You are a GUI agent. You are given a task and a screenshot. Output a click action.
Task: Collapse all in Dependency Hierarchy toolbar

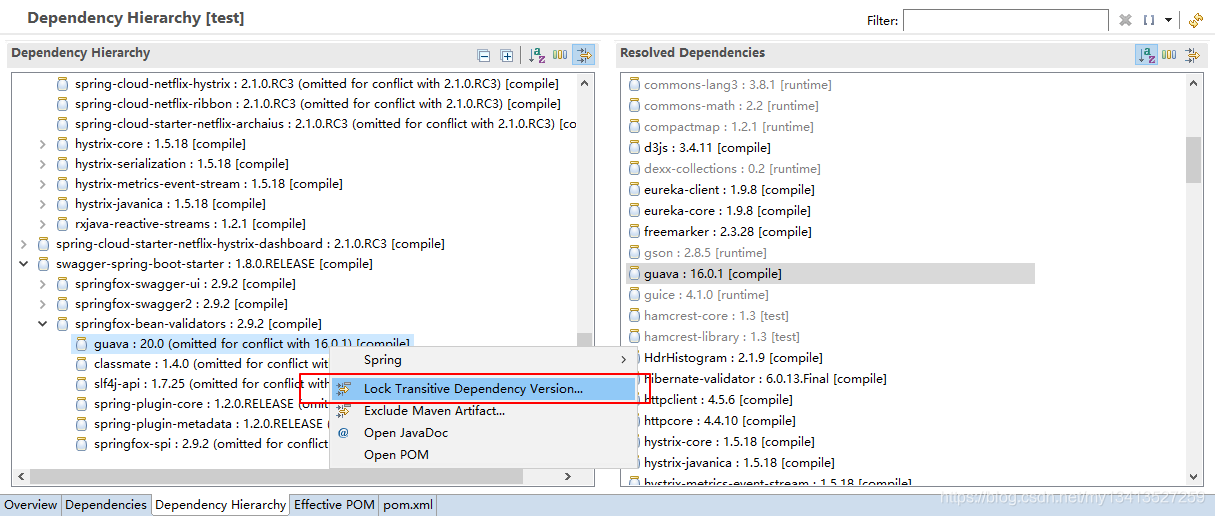(484, 56)
